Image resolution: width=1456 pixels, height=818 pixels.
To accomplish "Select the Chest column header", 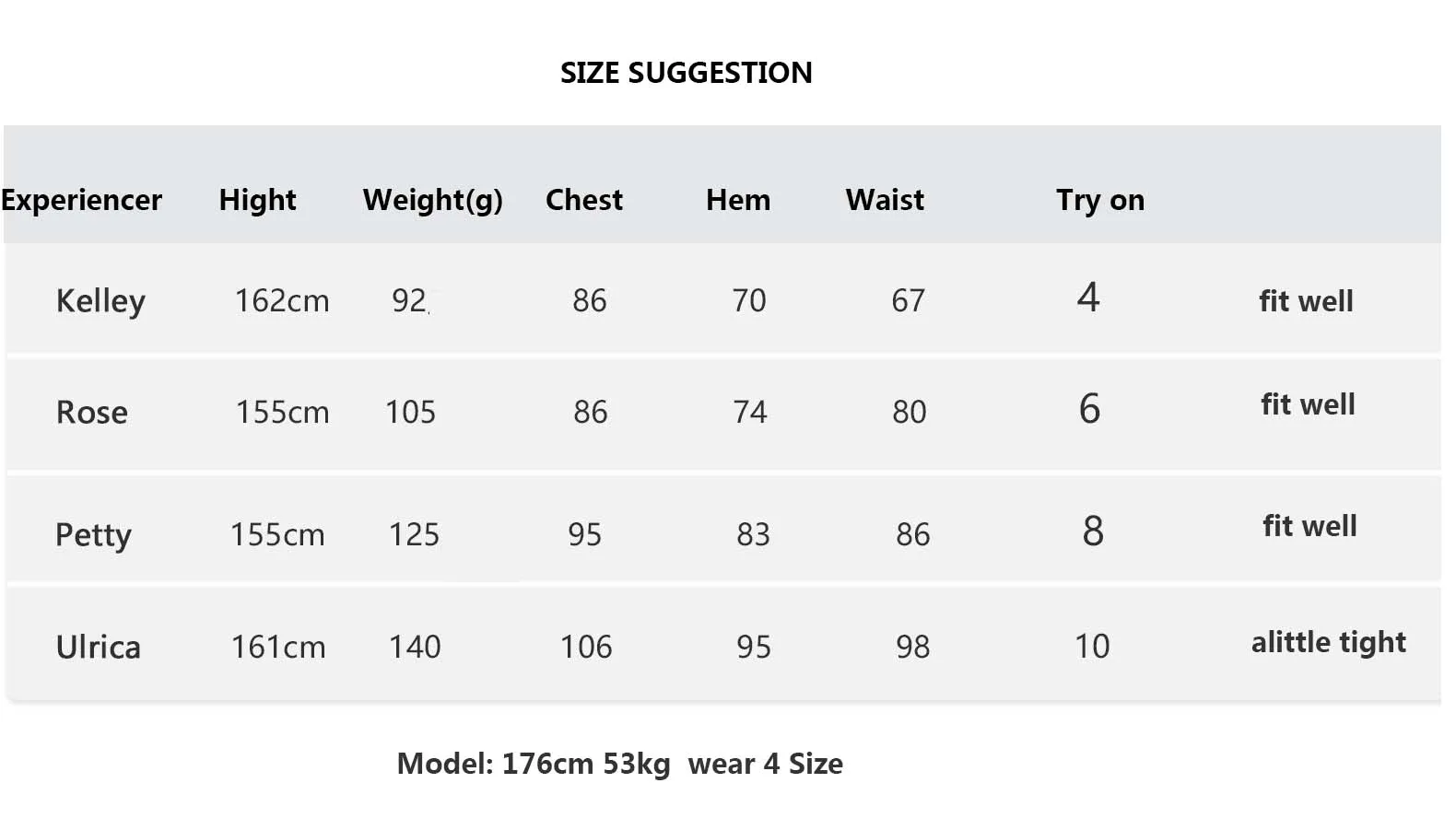I will click(x=583, y=200).
